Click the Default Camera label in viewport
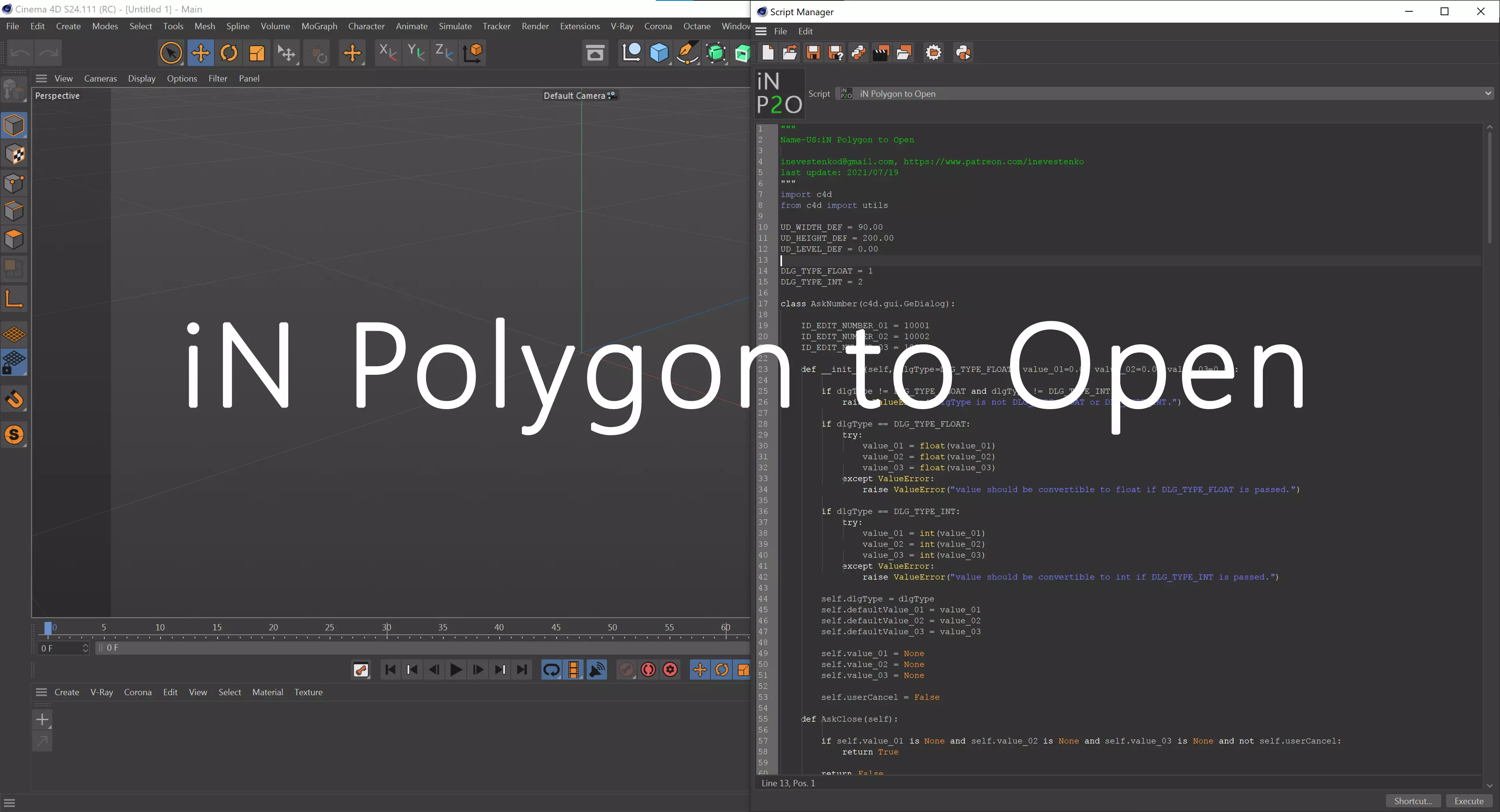Viewport: 1500px width, 812px height. click(x=574, y=96)
